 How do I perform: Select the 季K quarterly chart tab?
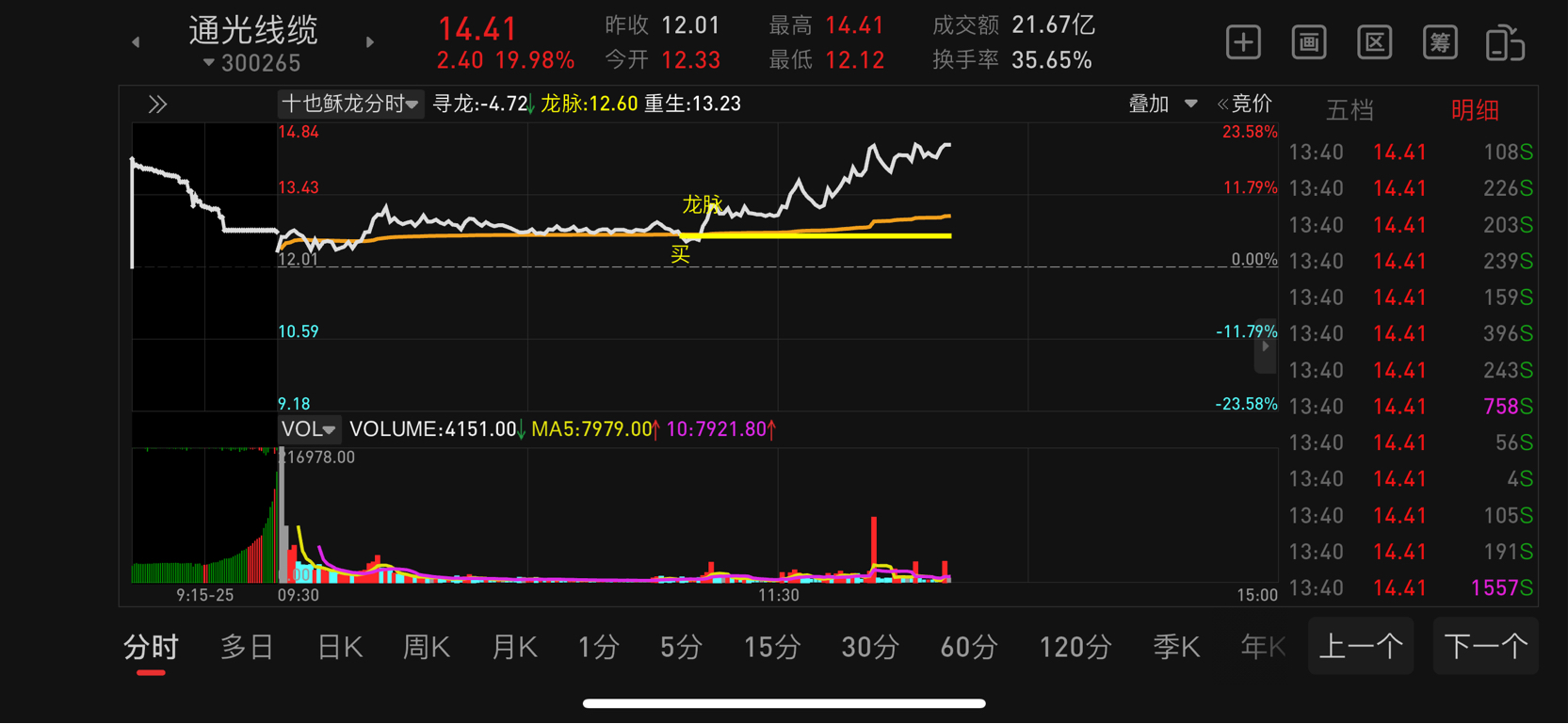[1176, 647]
